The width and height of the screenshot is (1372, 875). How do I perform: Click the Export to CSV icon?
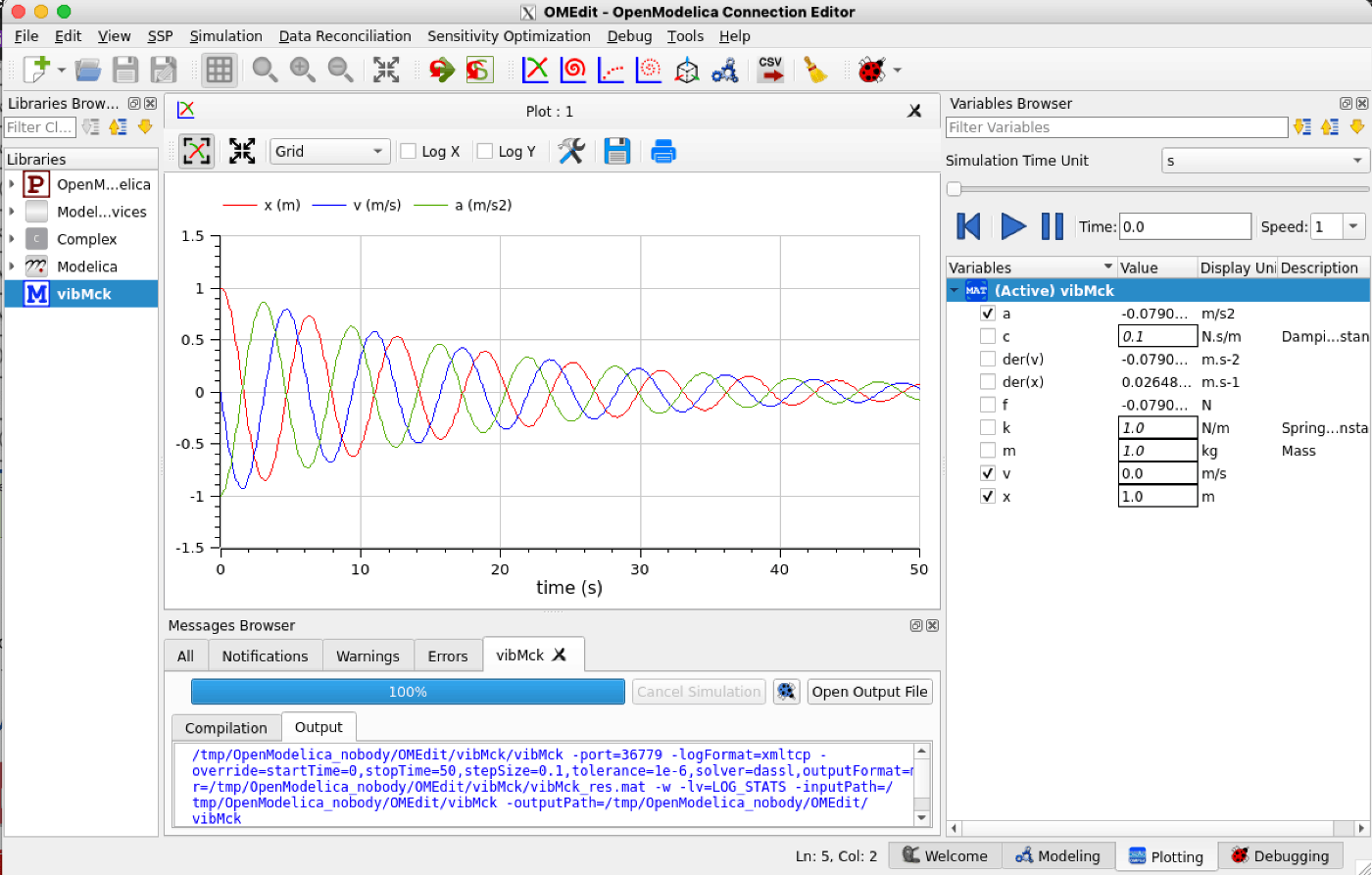[x=771, y=70]
